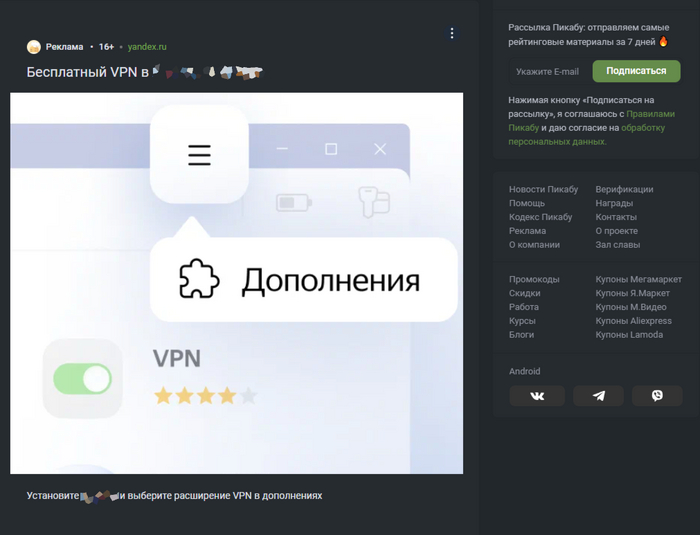The image size is (700, 535).
Task: Open Купоны Мегамаркет link
Action: tap(638, 280)
